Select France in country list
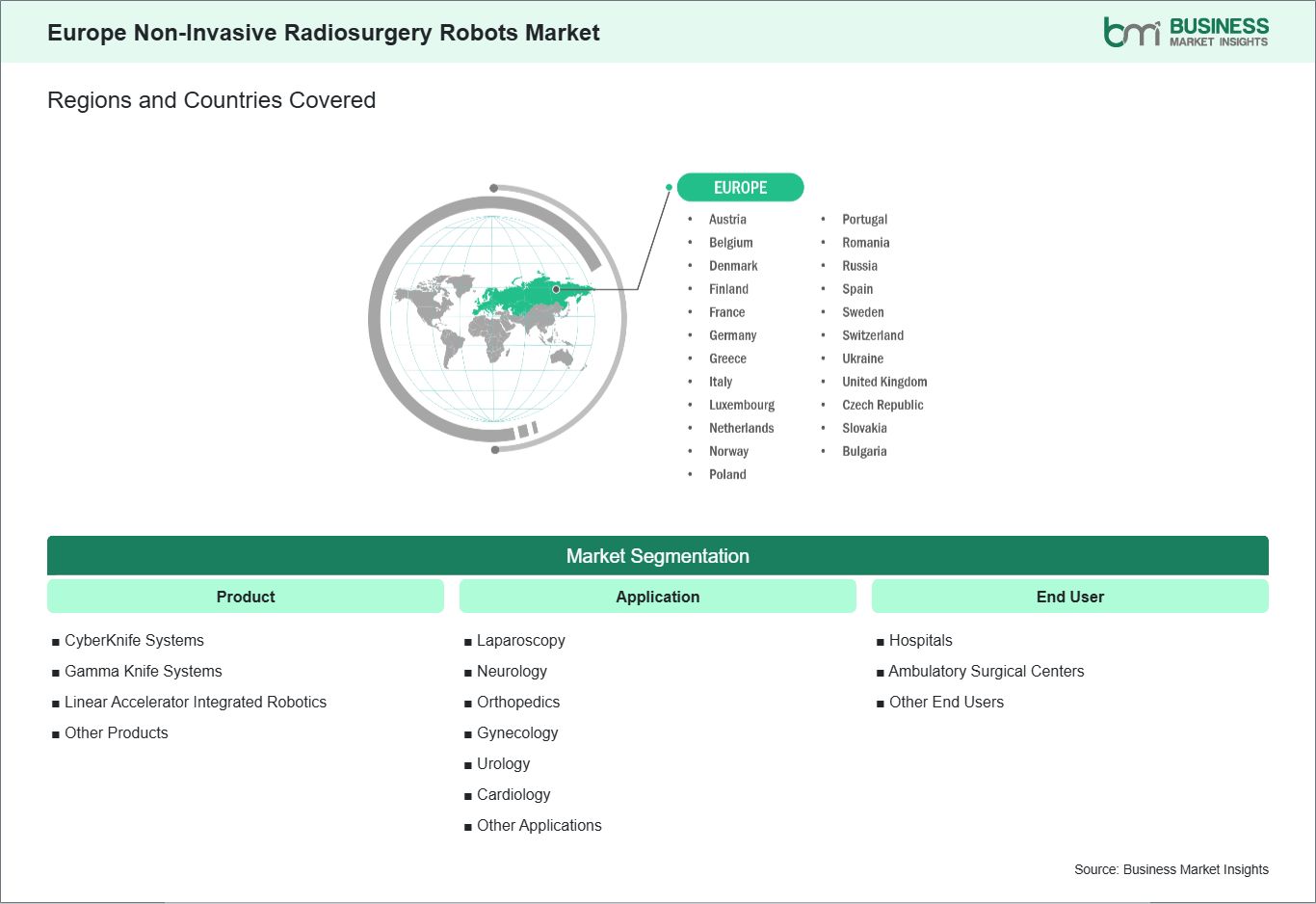The width and height of the screenshot is (1316, 904). (727, 312)
